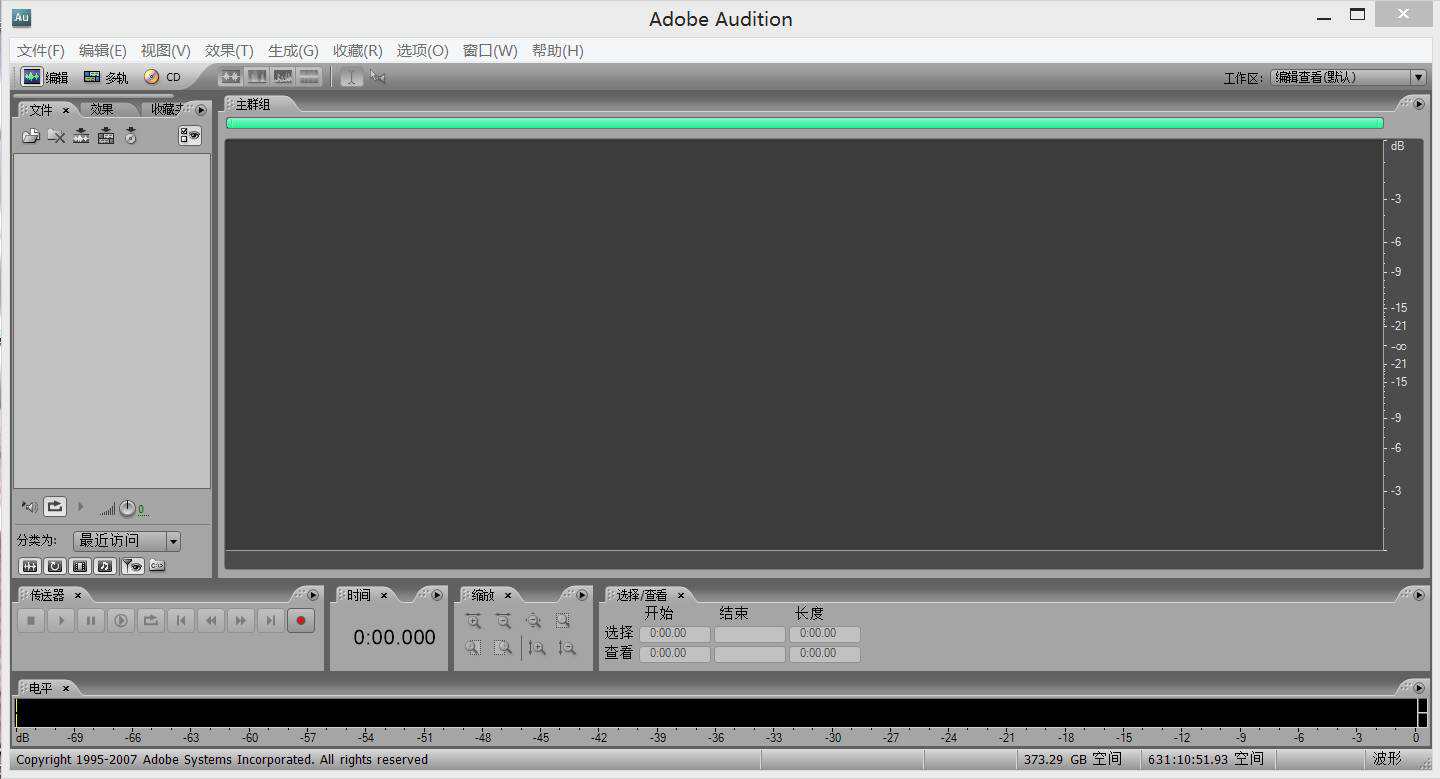Select the spectral frequency display icon

[256, 76]
